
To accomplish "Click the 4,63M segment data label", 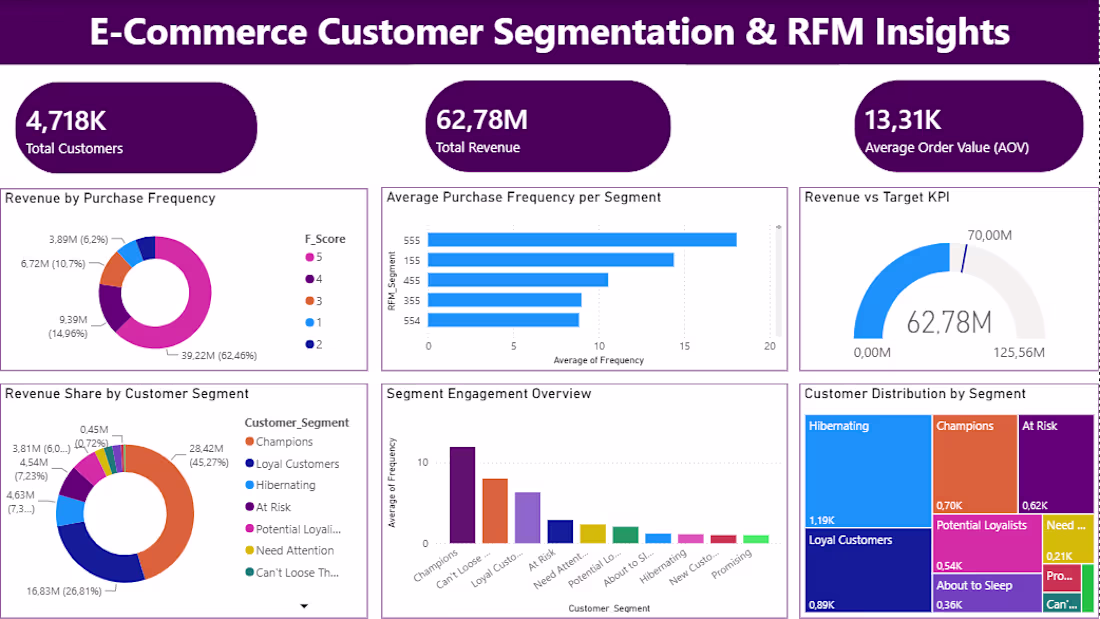I will (20, 501).
